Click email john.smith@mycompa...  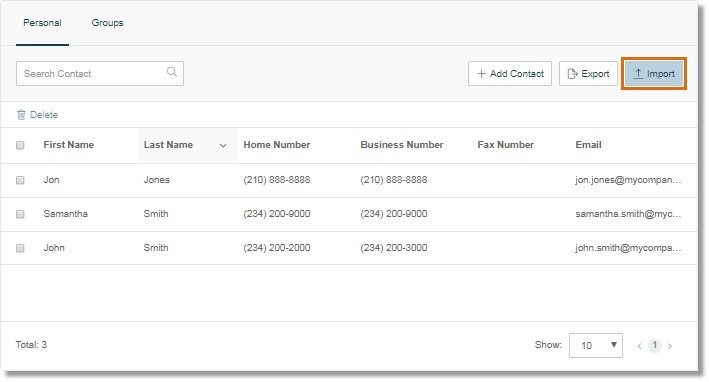tap(628, 248)
